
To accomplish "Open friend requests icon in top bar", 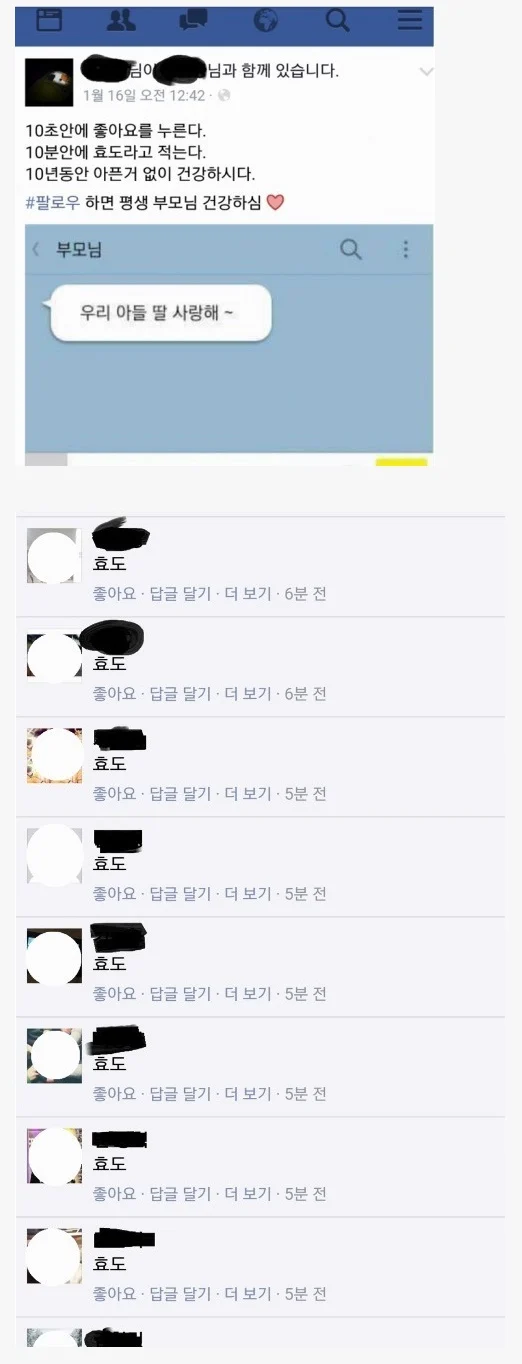I will click(121, 19).
